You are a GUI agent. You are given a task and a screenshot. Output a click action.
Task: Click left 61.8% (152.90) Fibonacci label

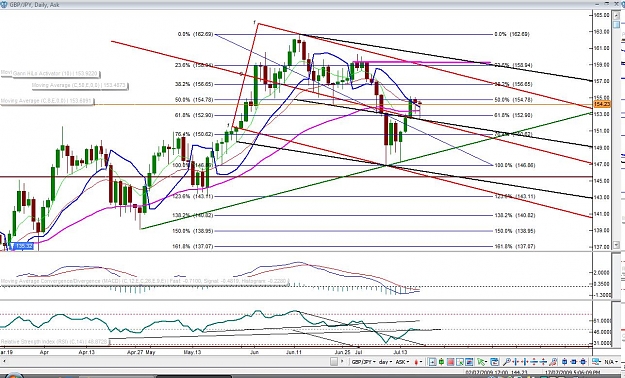click(194, 115)
